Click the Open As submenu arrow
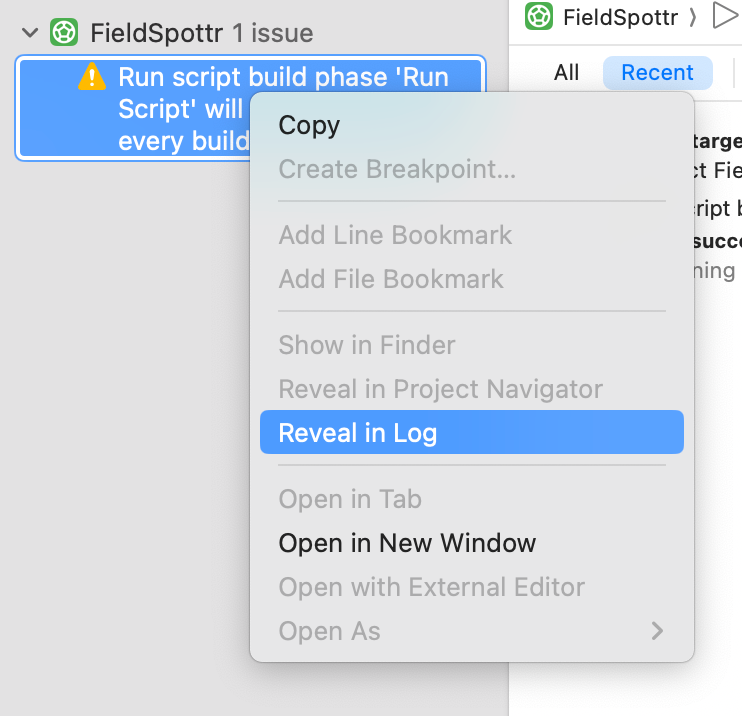Image resolution: width=742 pixels, height=716 pixels. click(x=657, y=631)
